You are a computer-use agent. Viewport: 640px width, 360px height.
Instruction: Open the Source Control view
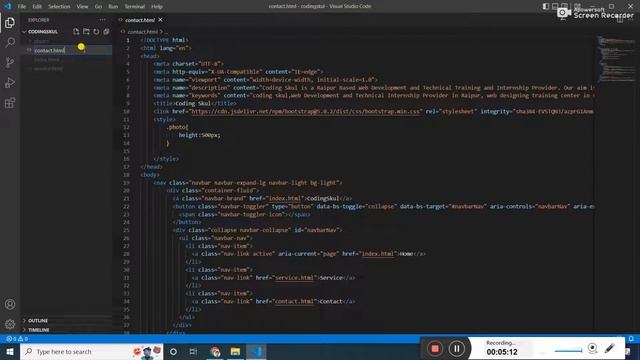[10, 62]
